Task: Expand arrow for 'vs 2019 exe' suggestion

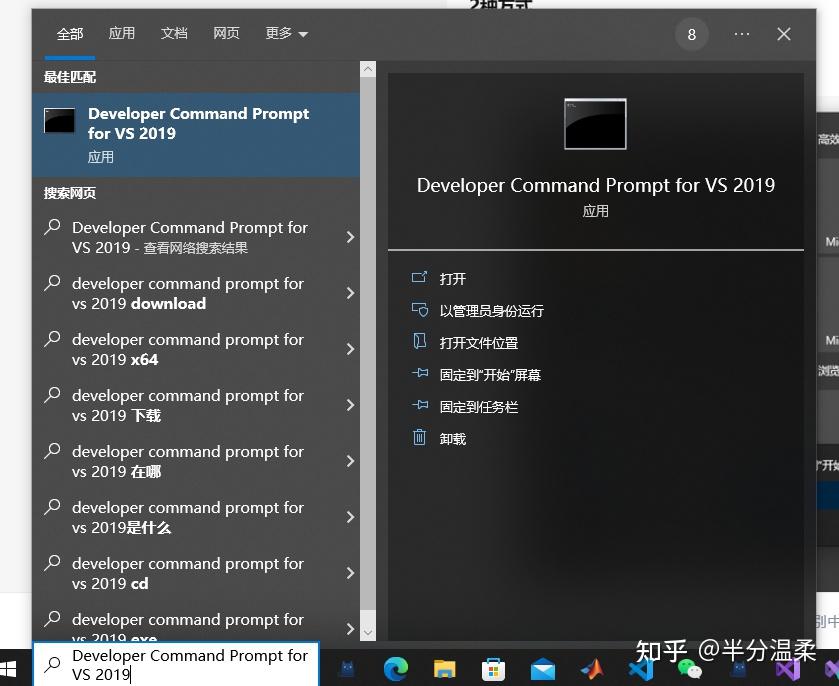Action: (x=350, y=629)
